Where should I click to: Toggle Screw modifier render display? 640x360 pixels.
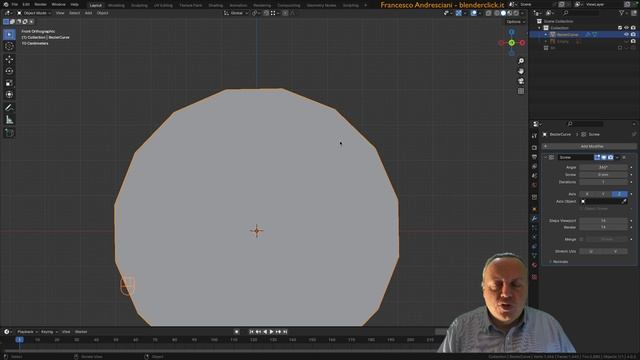point(610,158)
